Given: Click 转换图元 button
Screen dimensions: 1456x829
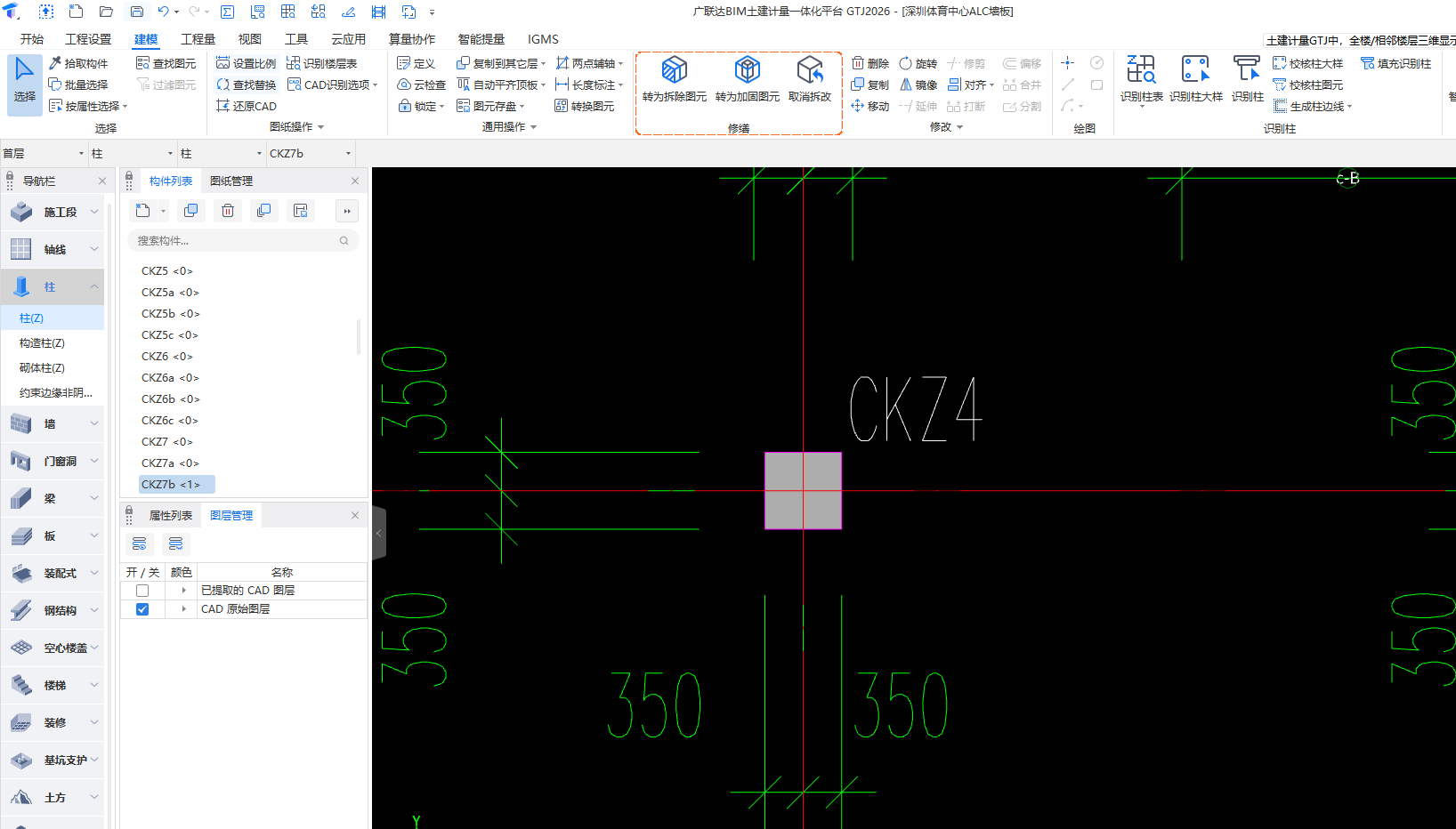Looking at the screenshot, I should click(x=585, y=106).
